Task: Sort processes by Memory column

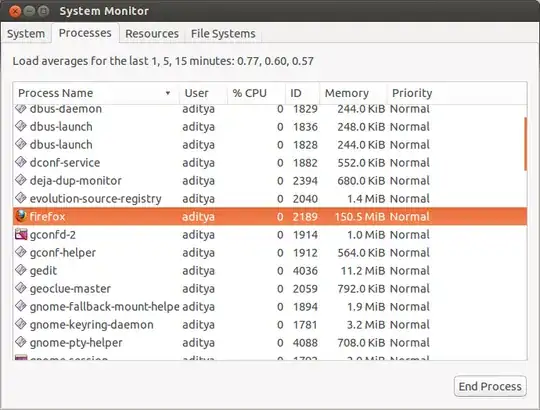Action: pos(353,93)
